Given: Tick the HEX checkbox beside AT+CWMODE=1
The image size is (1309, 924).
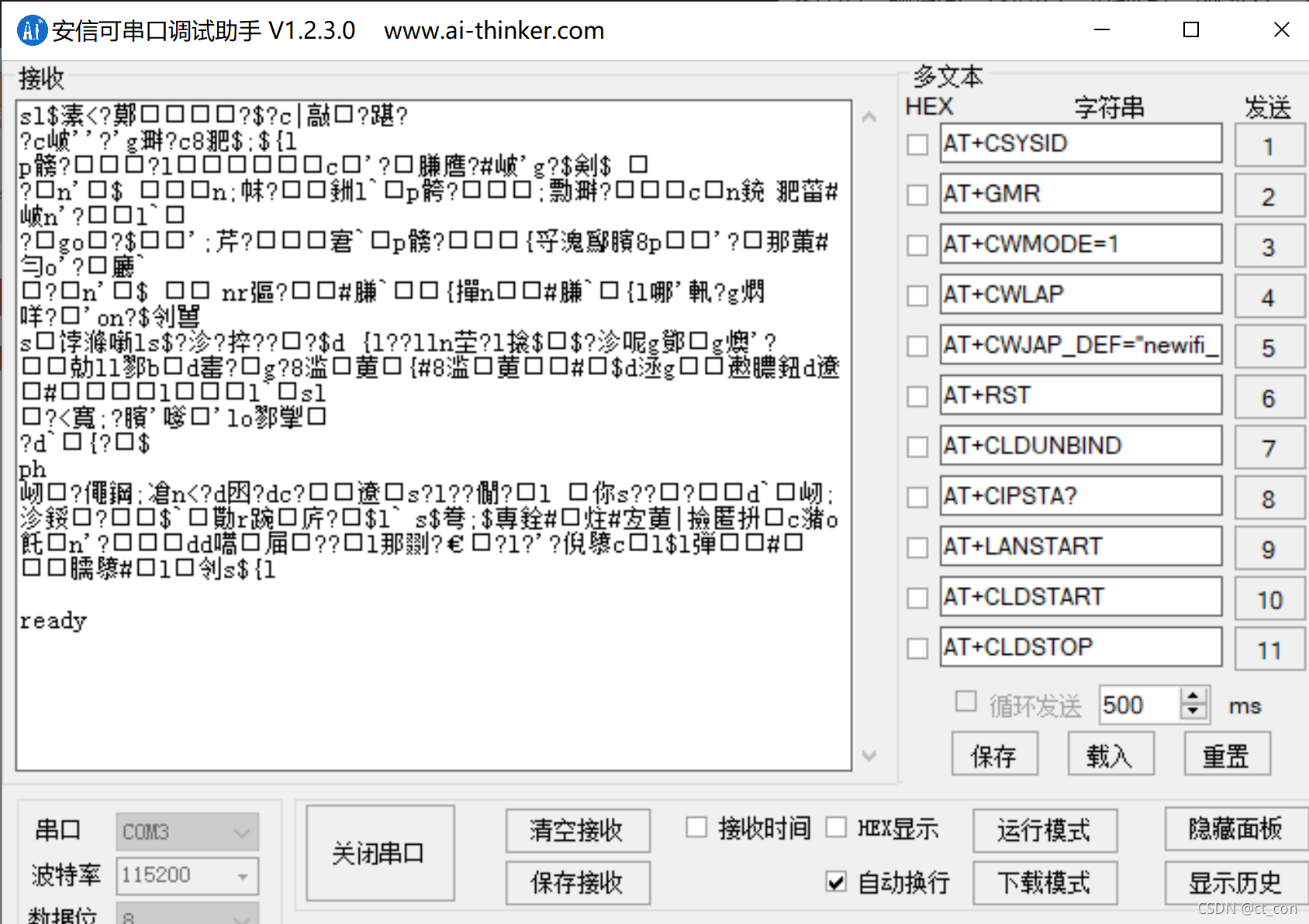Looking at the screenshot, I should 917,246.
